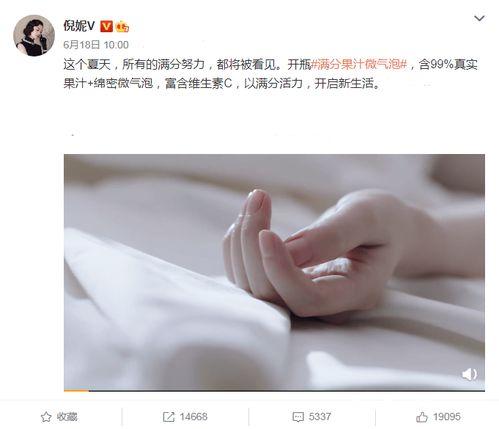Viewport: 499px width, 429px height.
Task: Open the #满分果汁微气泡# hashtag topic
Action: pos(359,64)
